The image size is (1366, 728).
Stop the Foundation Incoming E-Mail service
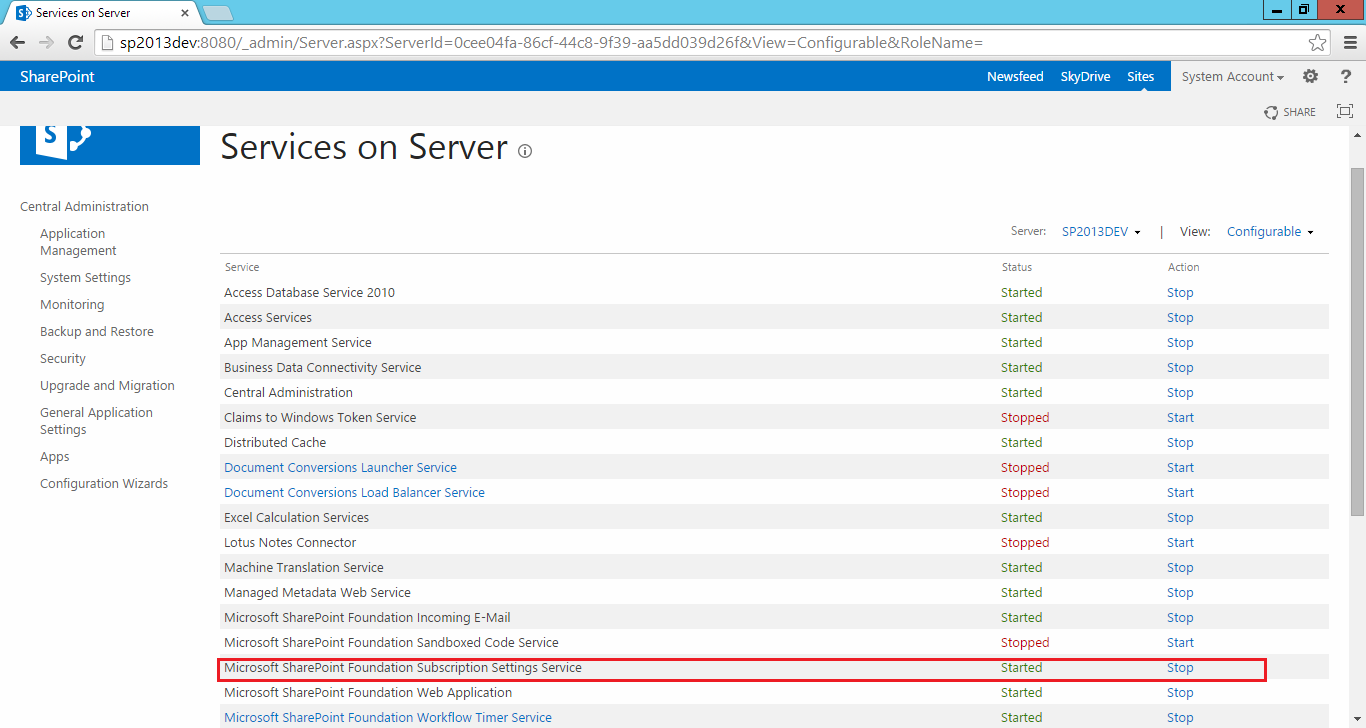[1180, 618]
